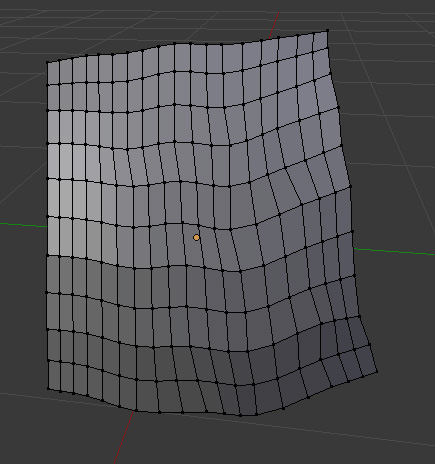Click the orange object origin dot
The height and width of the screenshot is (464, 435).
[196, 238]
